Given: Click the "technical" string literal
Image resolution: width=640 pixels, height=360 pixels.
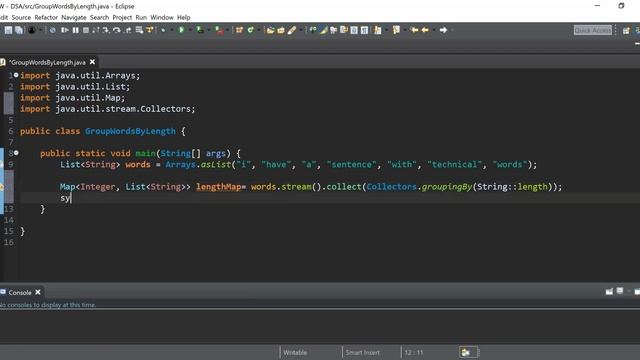Looking at the screenshot, I should 455,164.
